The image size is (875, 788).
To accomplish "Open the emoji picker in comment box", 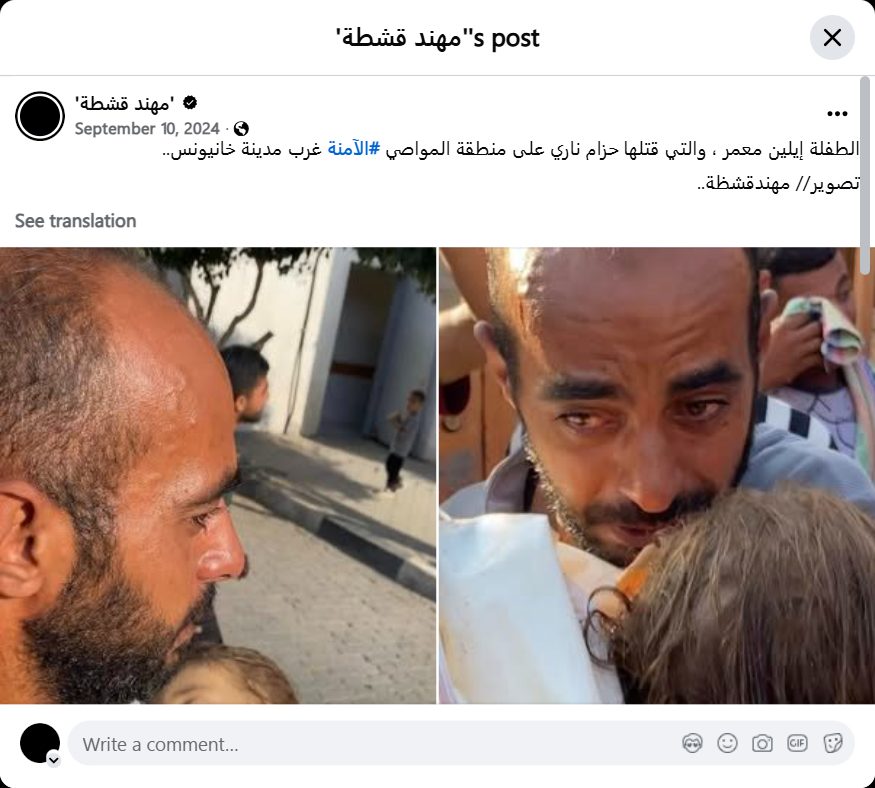I will click(x=727, y=743).
